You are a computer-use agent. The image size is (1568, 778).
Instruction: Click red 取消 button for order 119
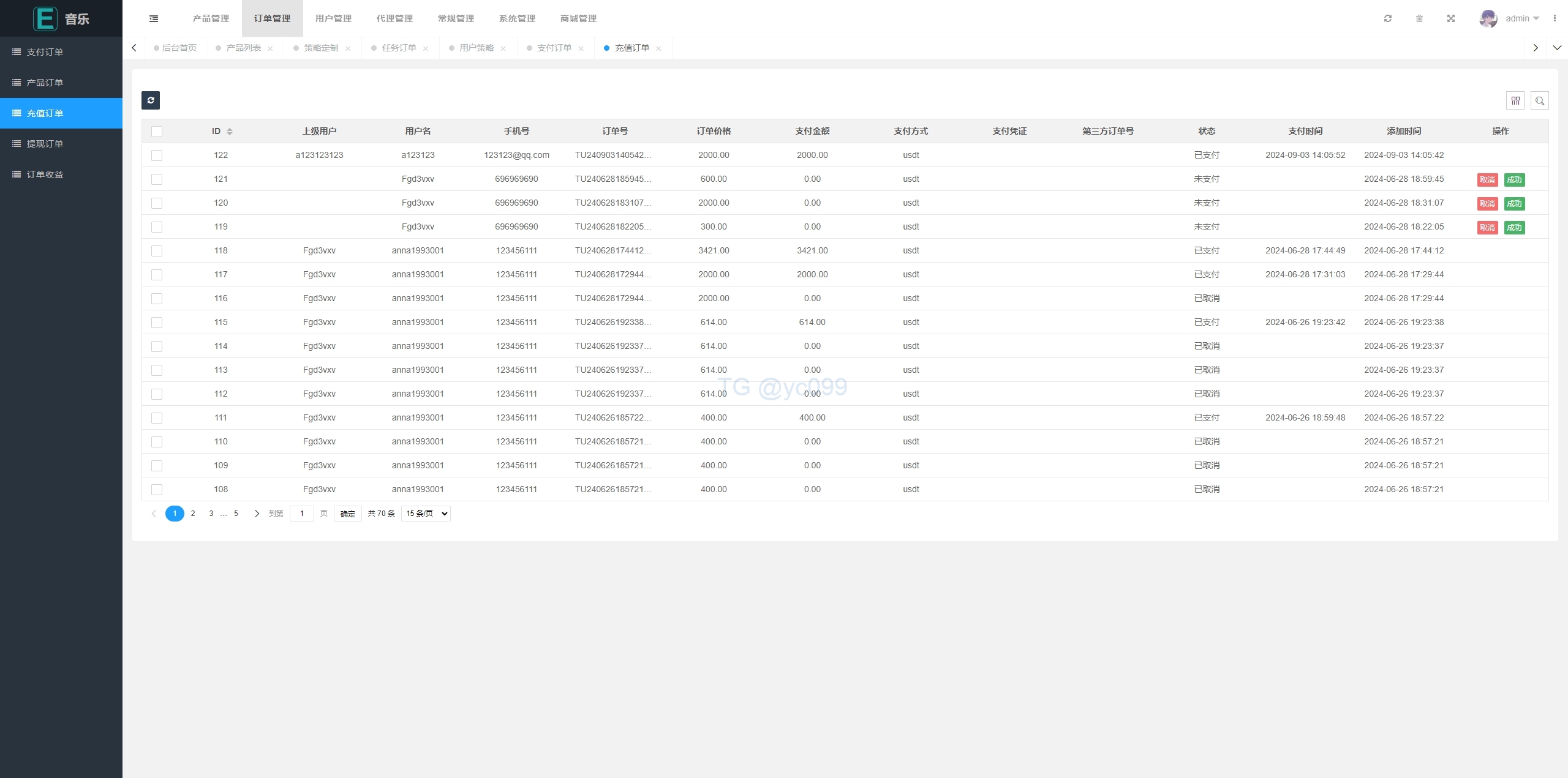1487,228
